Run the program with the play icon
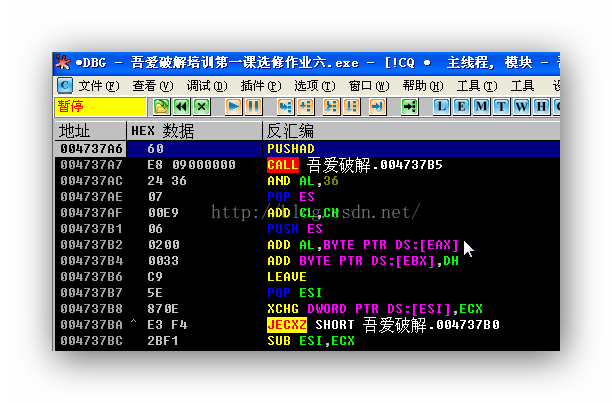Image resolution: width=612 pixels, height=403 pixels. point(233,107)
